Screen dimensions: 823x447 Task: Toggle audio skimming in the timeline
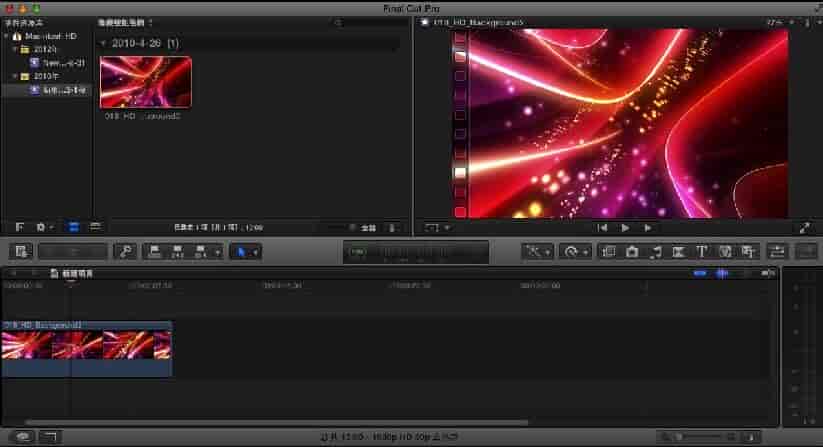tap(721, 273)
